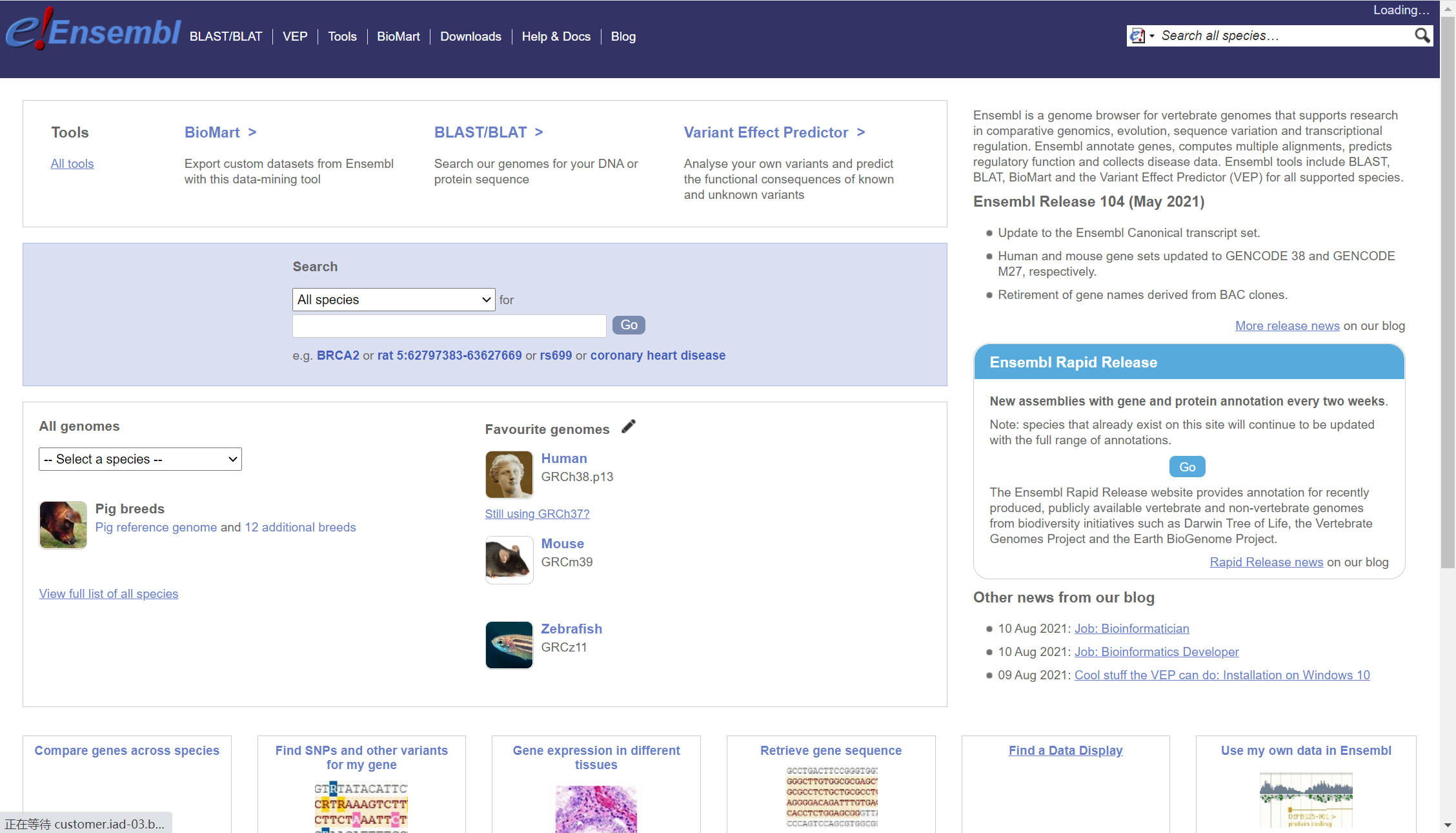The height and width of the screenshot is (833, 1456).
Task: Click the Ensembl logo in header
Action: tap(93, 30)
